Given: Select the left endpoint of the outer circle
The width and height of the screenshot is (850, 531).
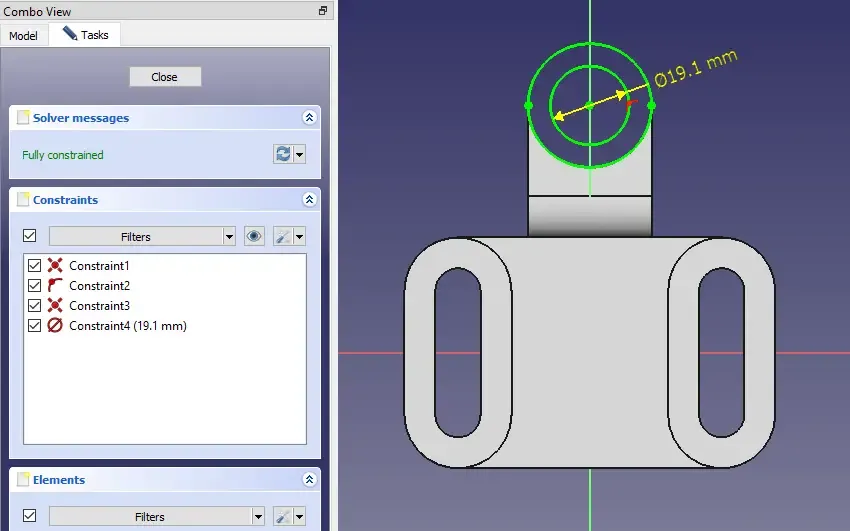Looking at the screenshot, I should [529, 106].
